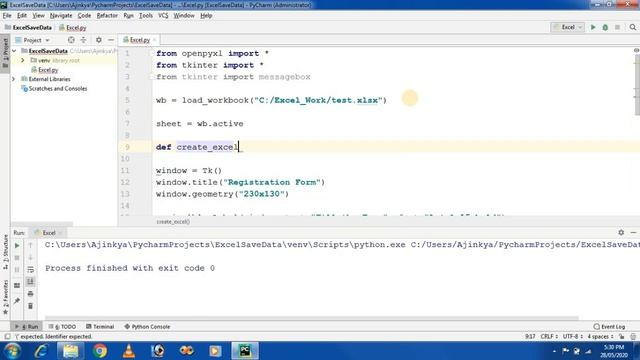Open the CRLF line separator selector
This screenshot has height=360, width=640.
(549, 337)
